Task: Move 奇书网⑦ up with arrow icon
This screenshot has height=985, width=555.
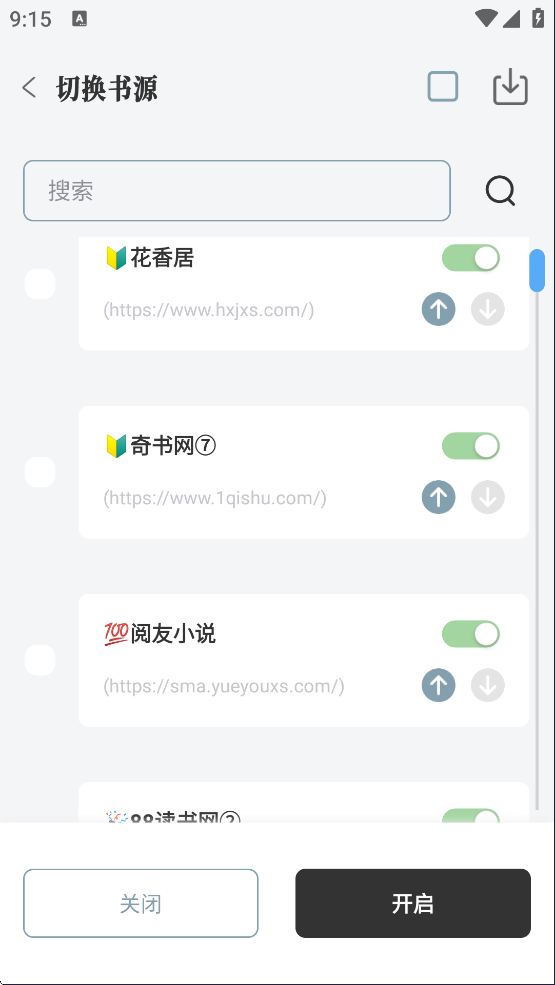Action: 438,498
